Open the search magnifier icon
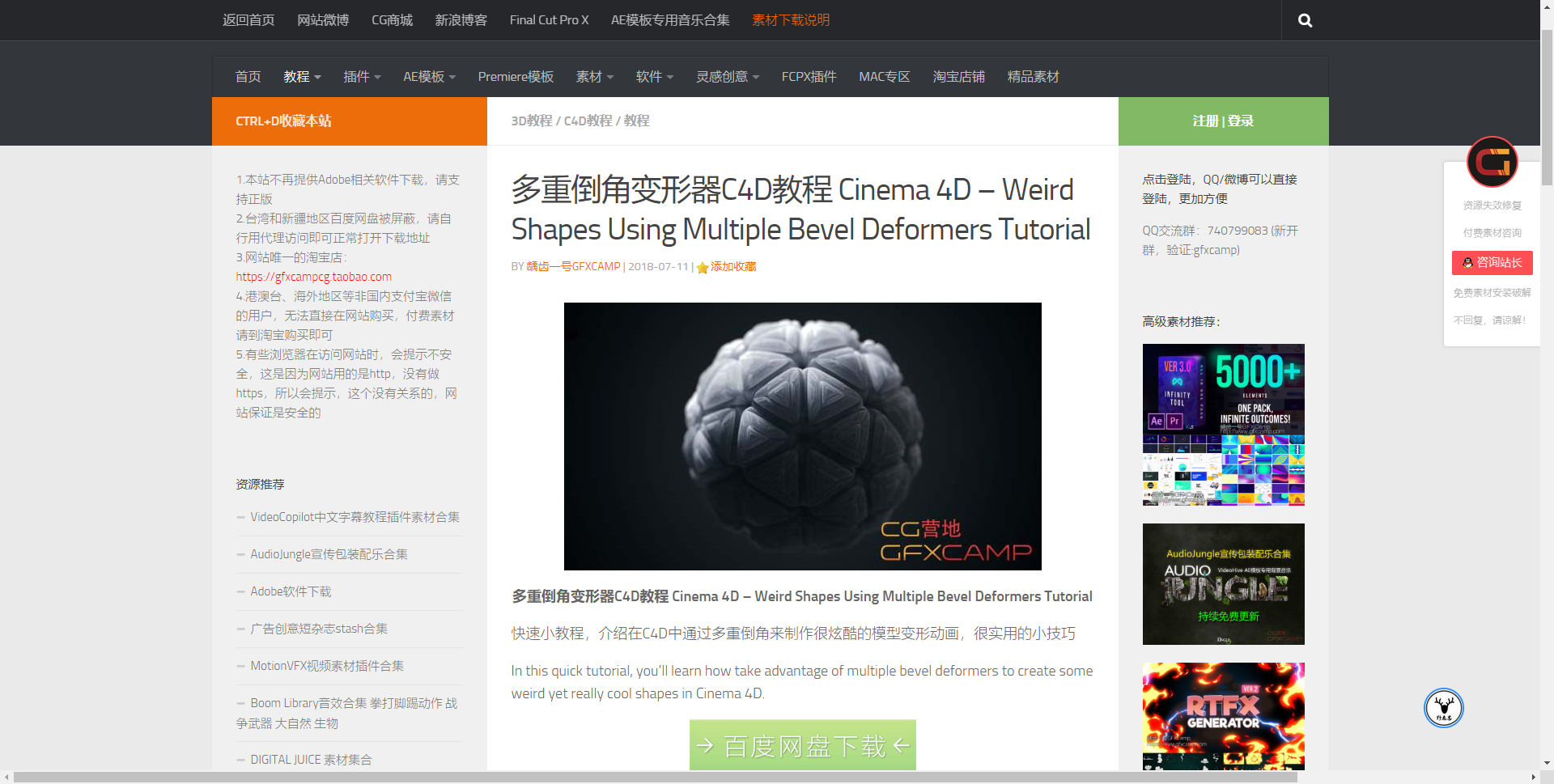The height and width of the screenshot is (784, 1554). click(x=1305, y=20)
